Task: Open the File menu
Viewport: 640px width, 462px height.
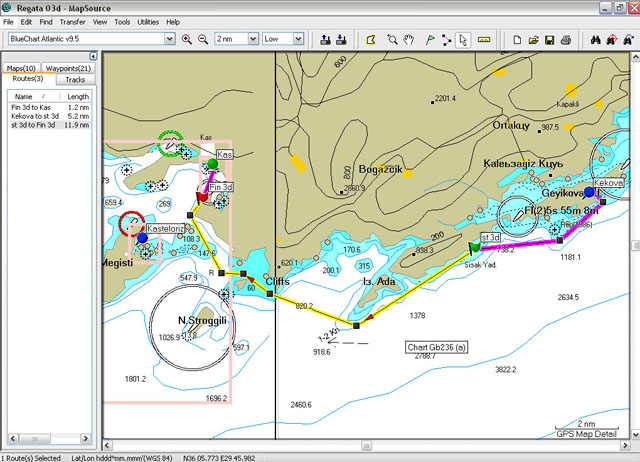Action: coord(8,22)
